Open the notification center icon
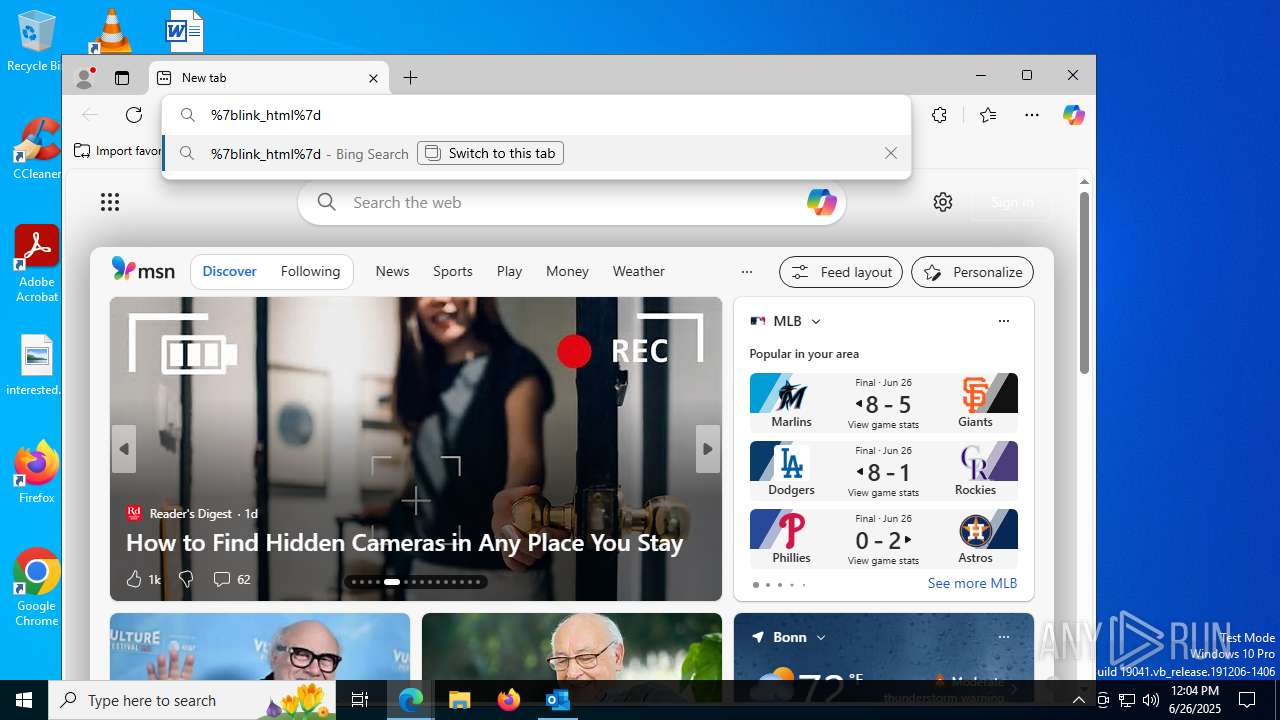Viewport: 1280px width, 720px height. click(x=1247, y=700)
